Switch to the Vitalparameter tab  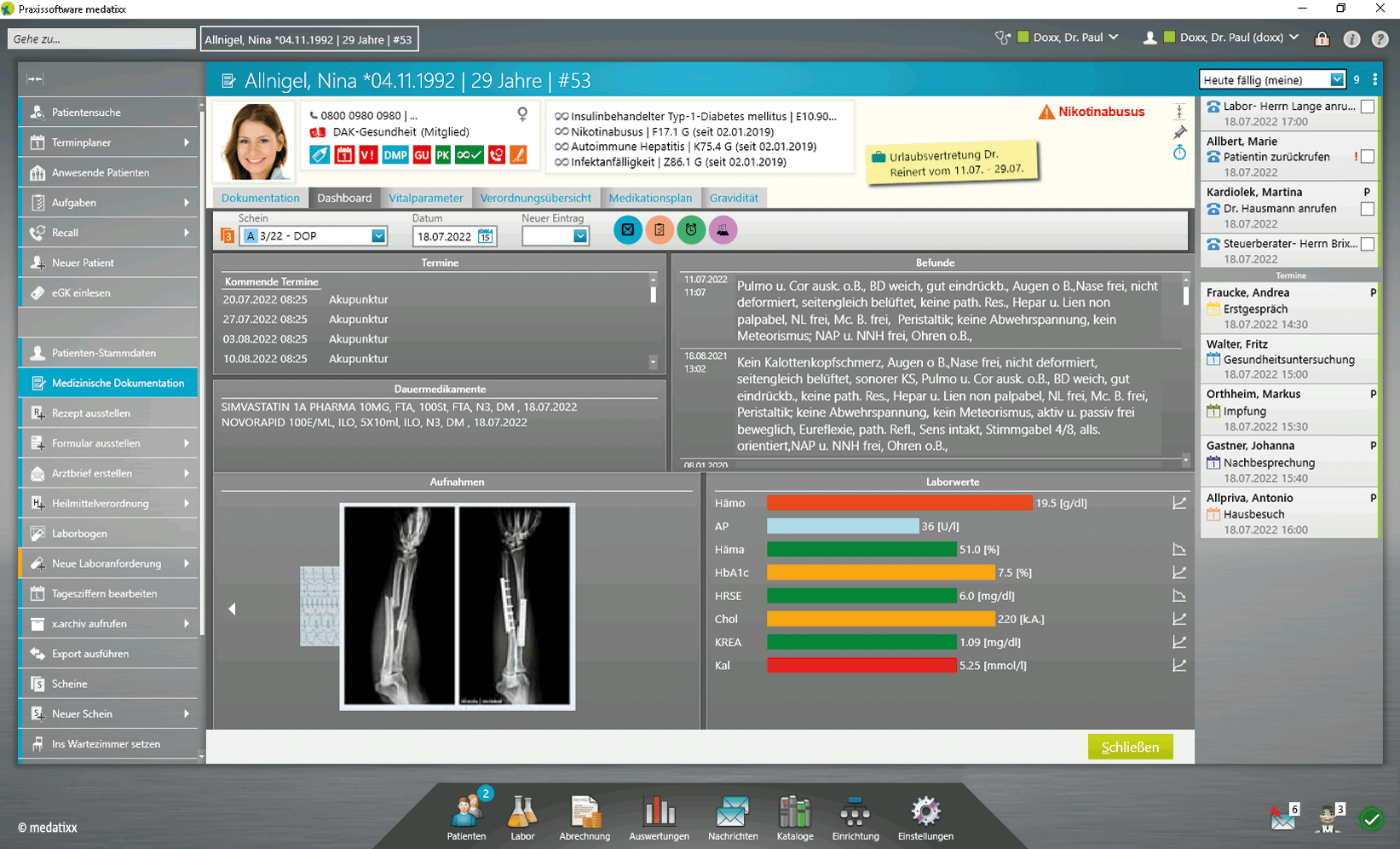coord(426,198)
